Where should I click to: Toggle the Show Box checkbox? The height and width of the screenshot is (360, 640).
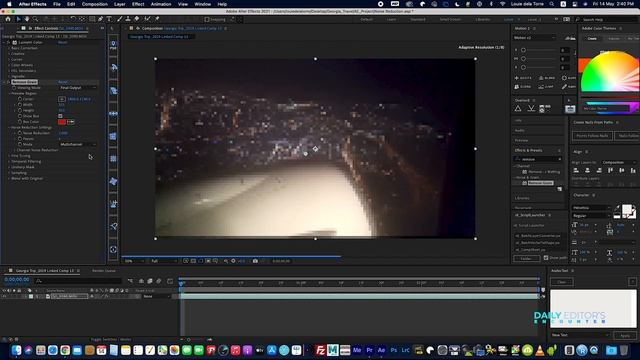tap(60, 116)
